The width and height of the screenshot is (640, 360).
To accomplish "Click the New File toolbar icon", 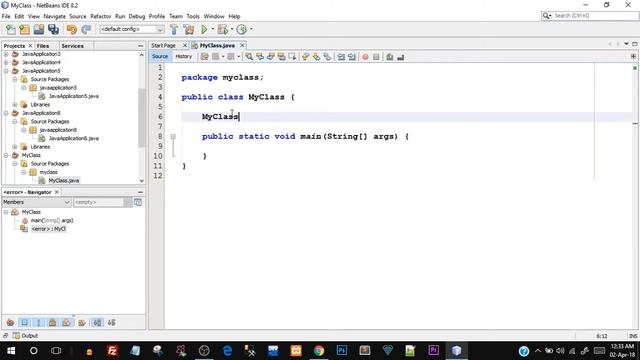I will [11, 29].
